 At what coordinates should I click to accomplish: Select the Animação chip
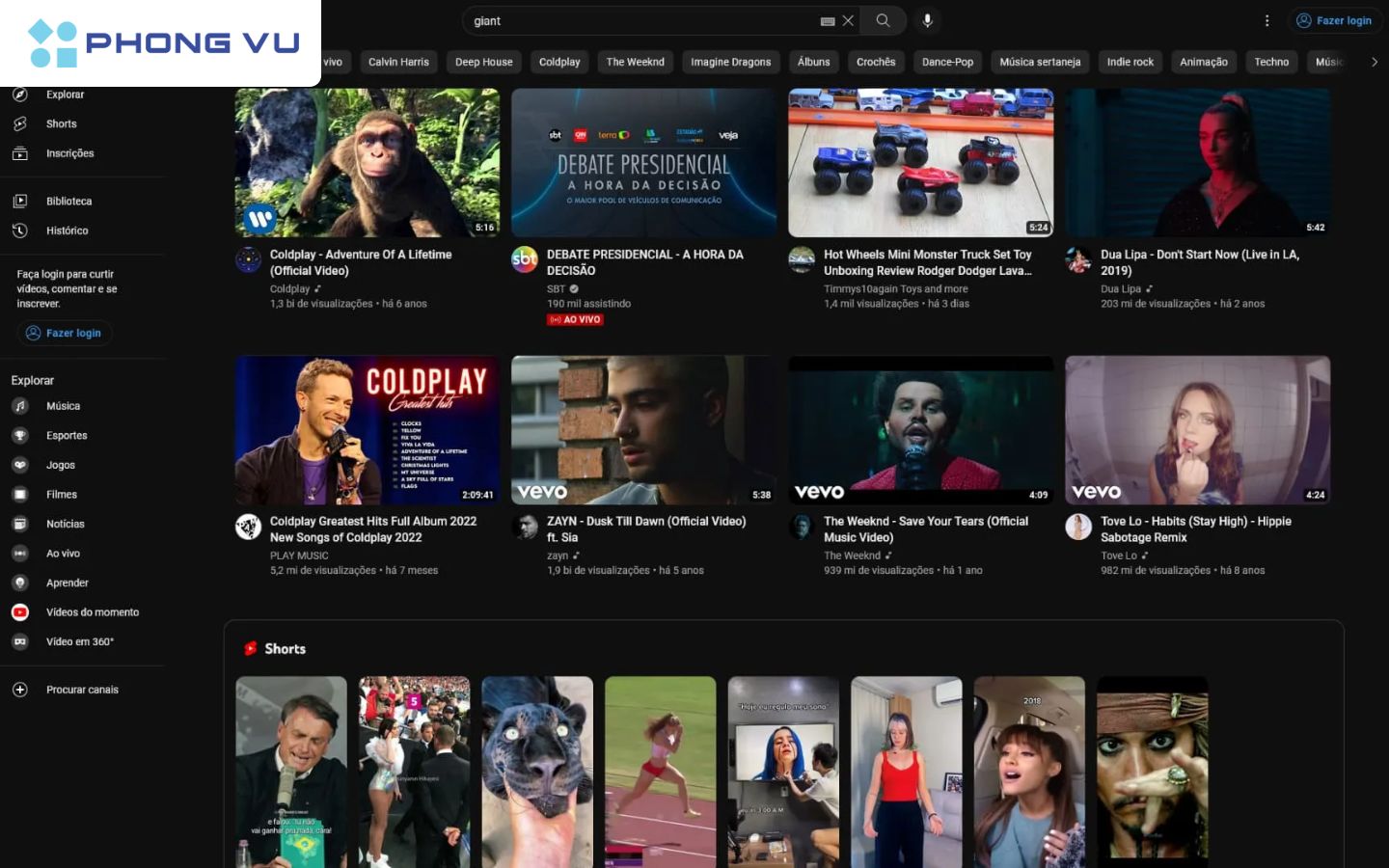(x=1204, y=62)
